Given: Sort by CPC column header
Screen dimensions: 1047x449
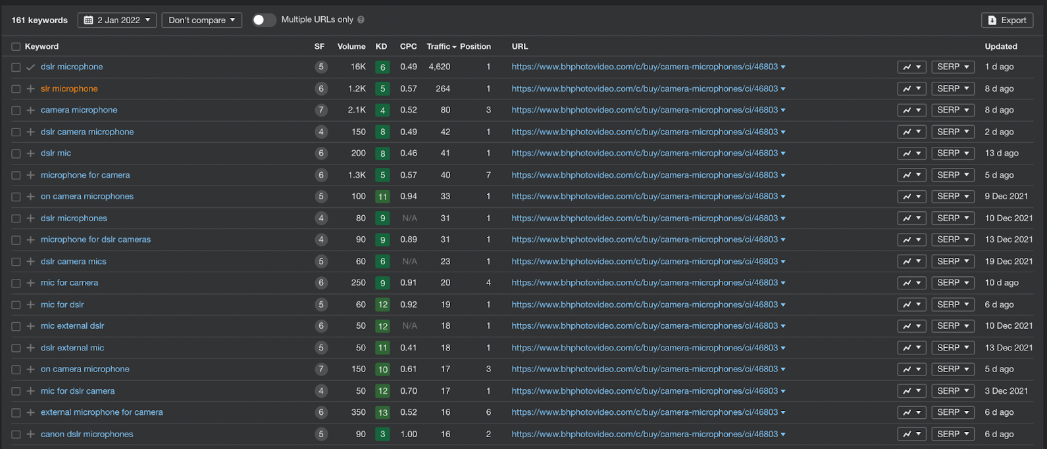Looking at the screenshot, I should coord(408,47).
